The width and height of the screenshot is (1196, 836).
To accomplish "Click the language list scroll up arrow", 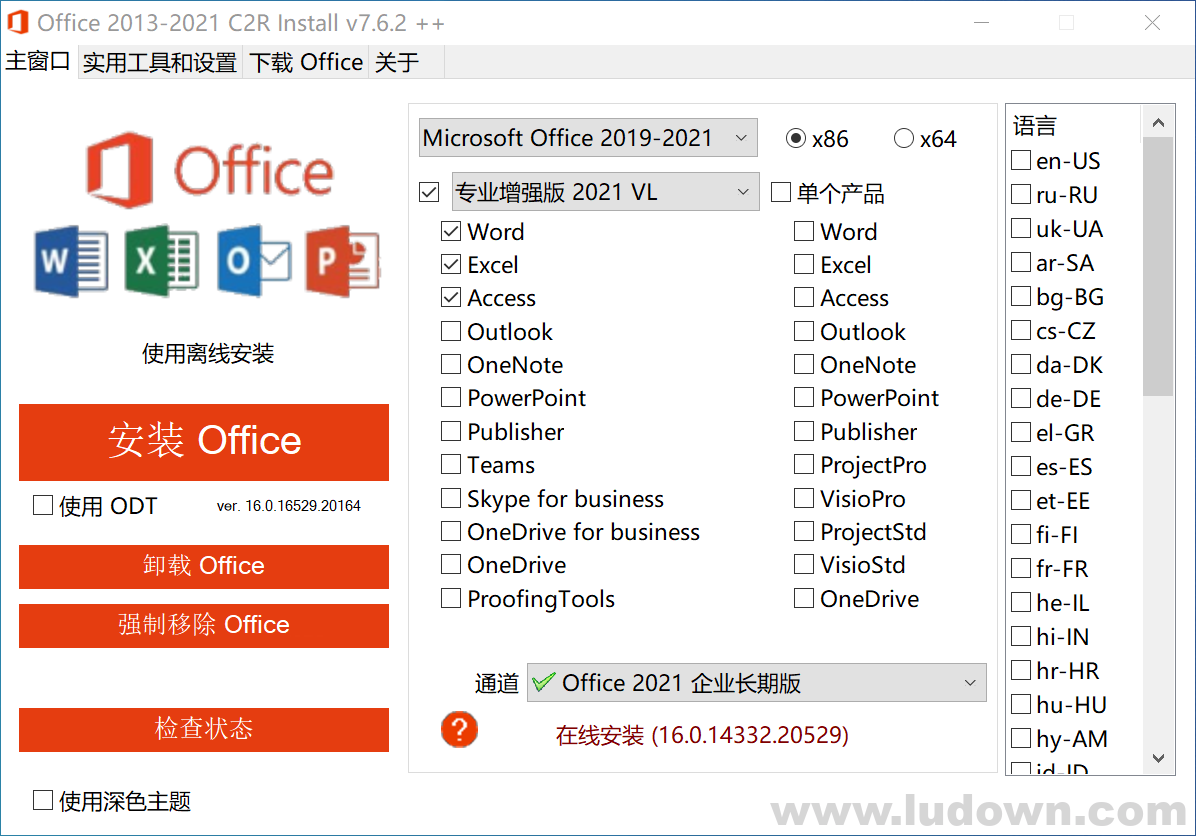I will (1158, 123).
